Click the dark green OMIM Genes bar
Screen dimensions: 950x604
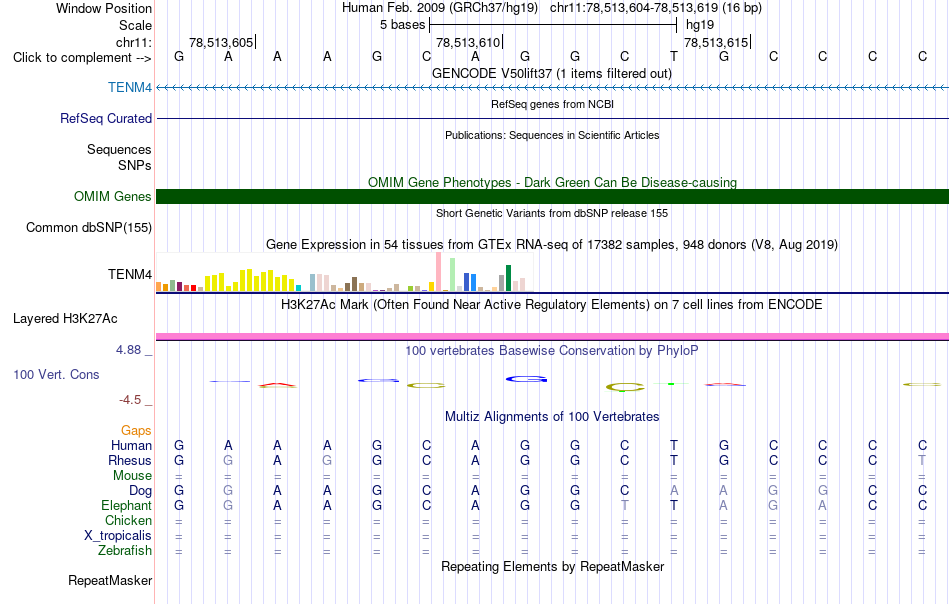(x=552, y=196)
